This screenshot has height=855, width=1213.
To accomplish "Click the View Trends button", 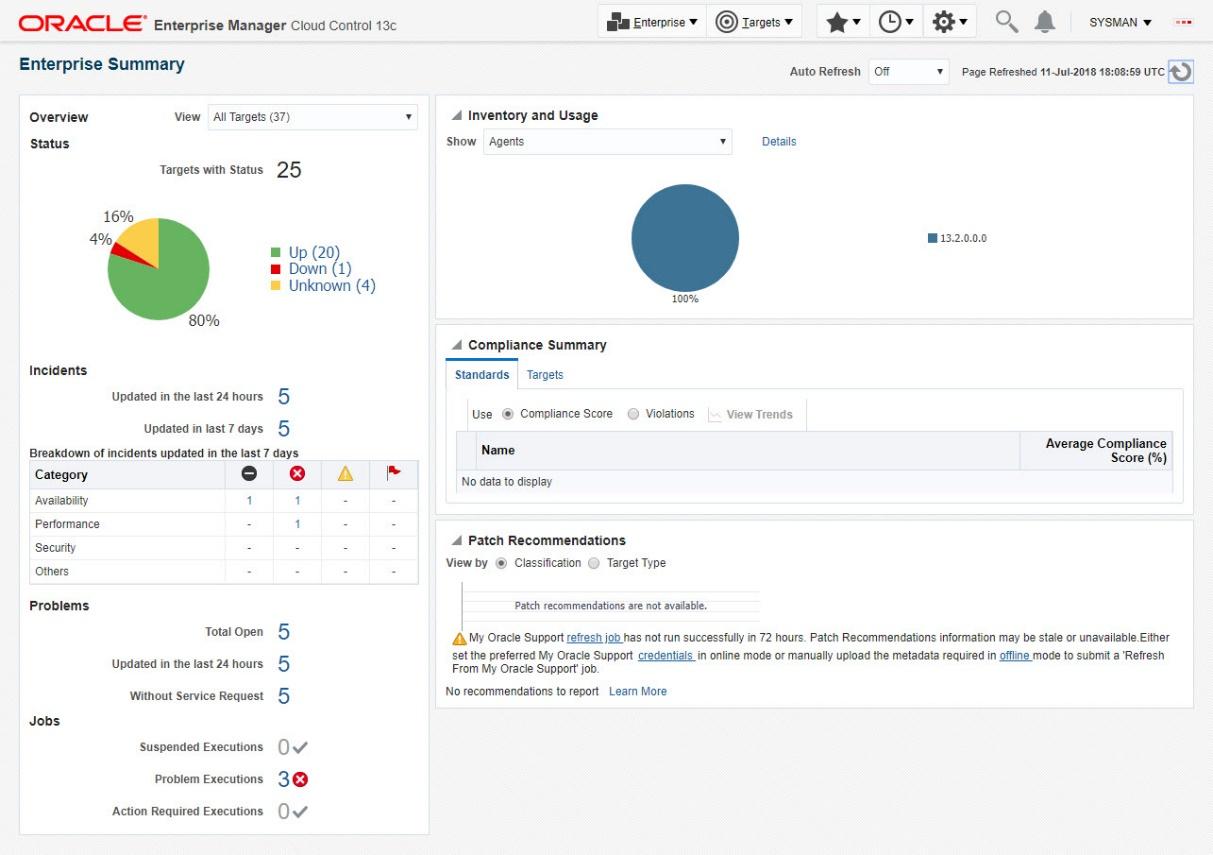I will (x=750, y=415).
